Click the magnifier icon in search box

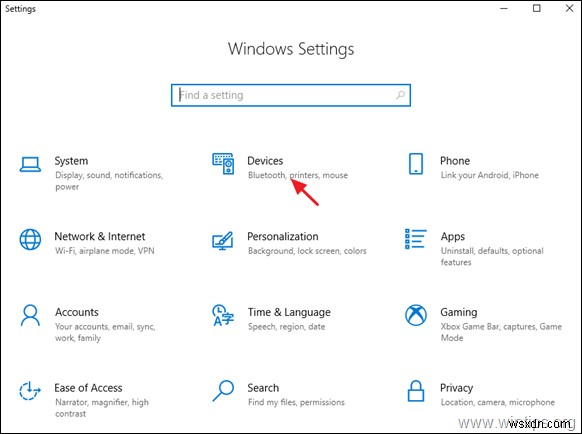pos(400,95)
